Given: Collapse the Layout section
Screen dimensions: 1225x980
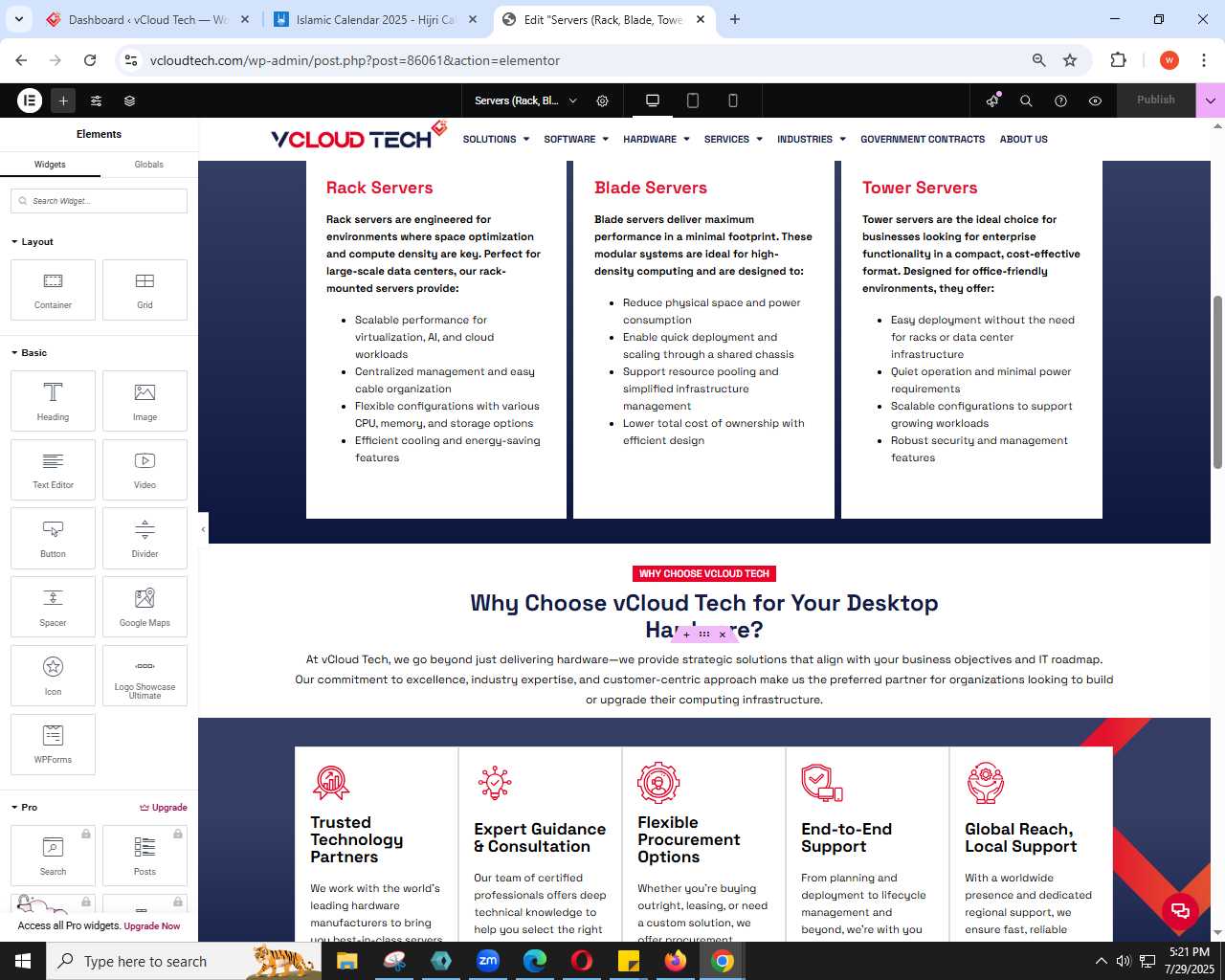Looking at the screenshot, I should [x=33, y=242].
